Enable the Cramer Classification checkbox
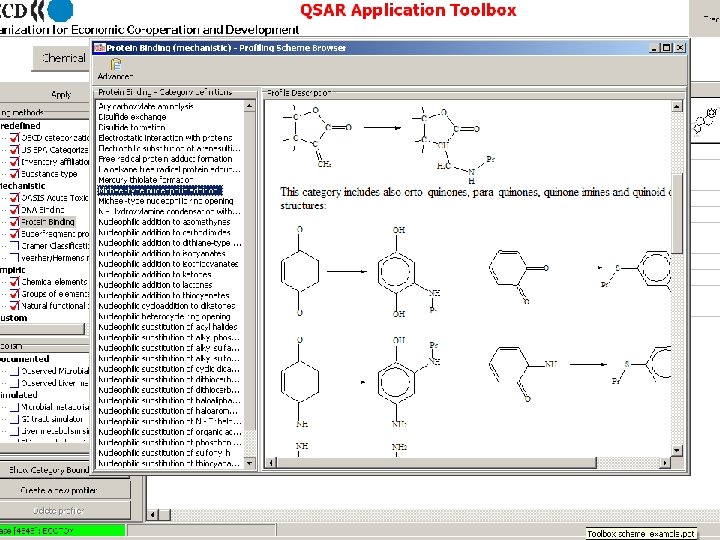This screenshot has width=720, height=540. point(15,246)
